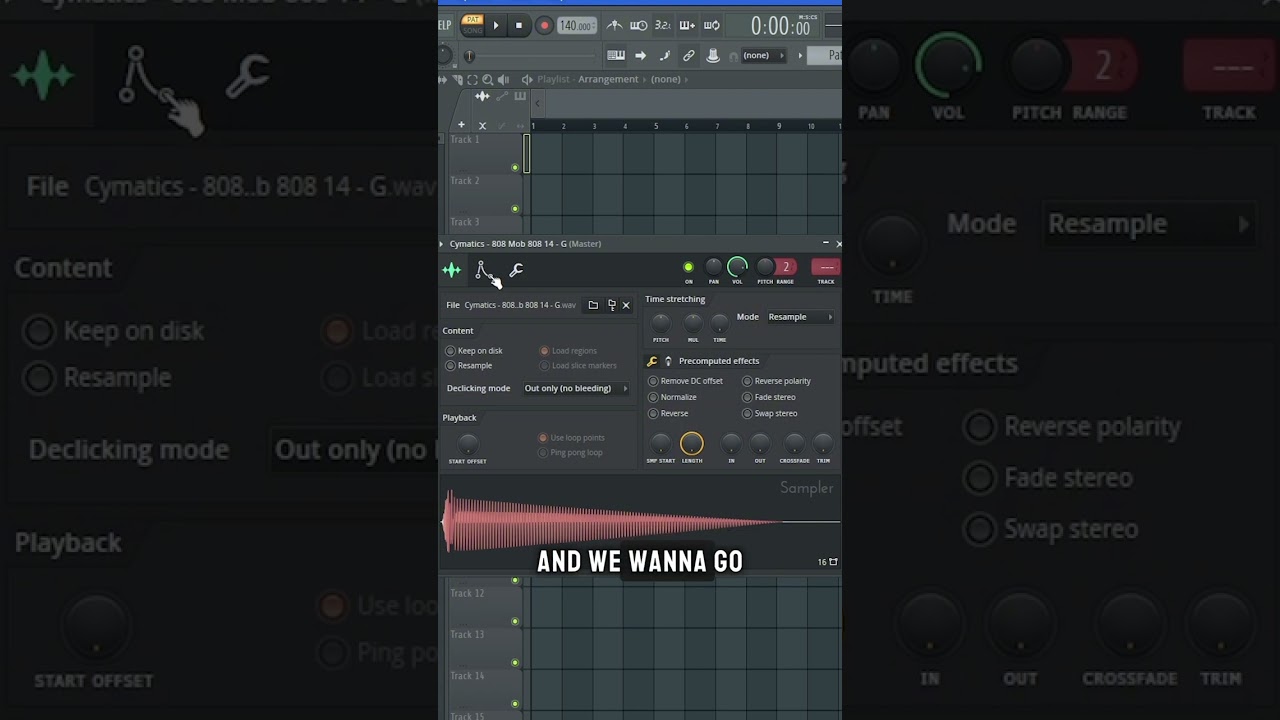The image size is (1280, 720).
Task: Select the playlist zoom tool
Action: click(487, 79)
